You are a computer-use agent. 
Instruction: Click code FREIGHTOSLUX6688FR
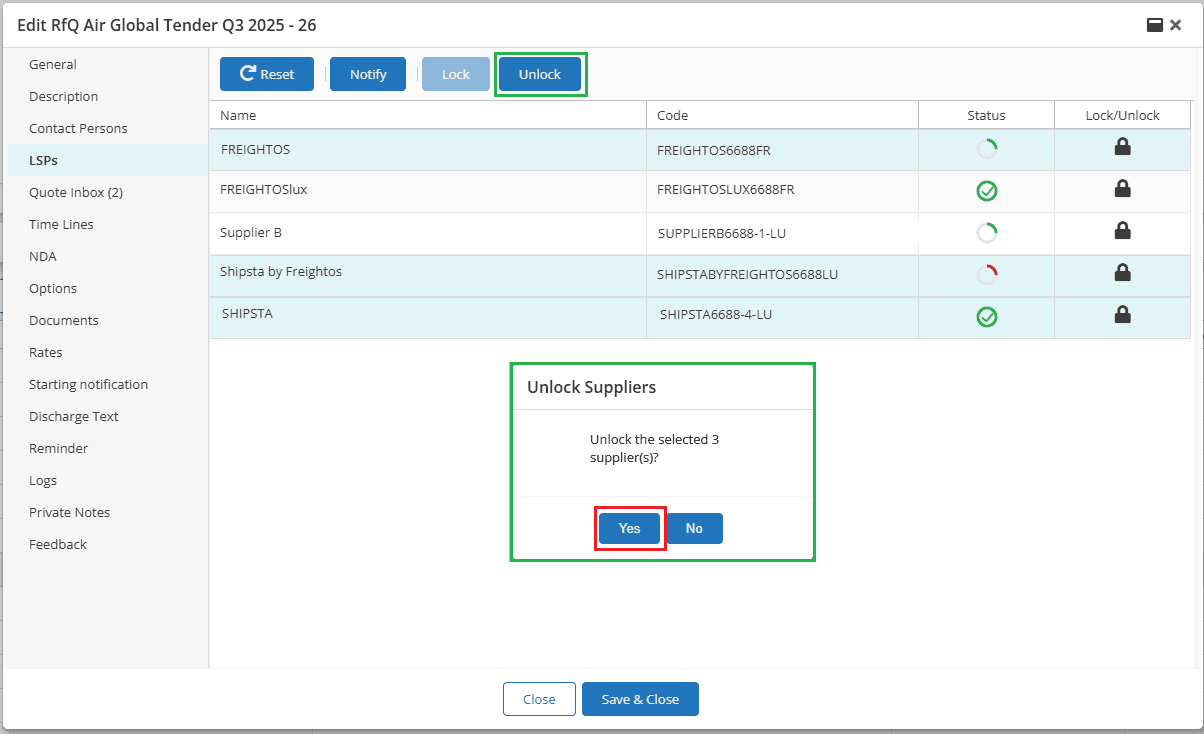[x=726, y=190]
